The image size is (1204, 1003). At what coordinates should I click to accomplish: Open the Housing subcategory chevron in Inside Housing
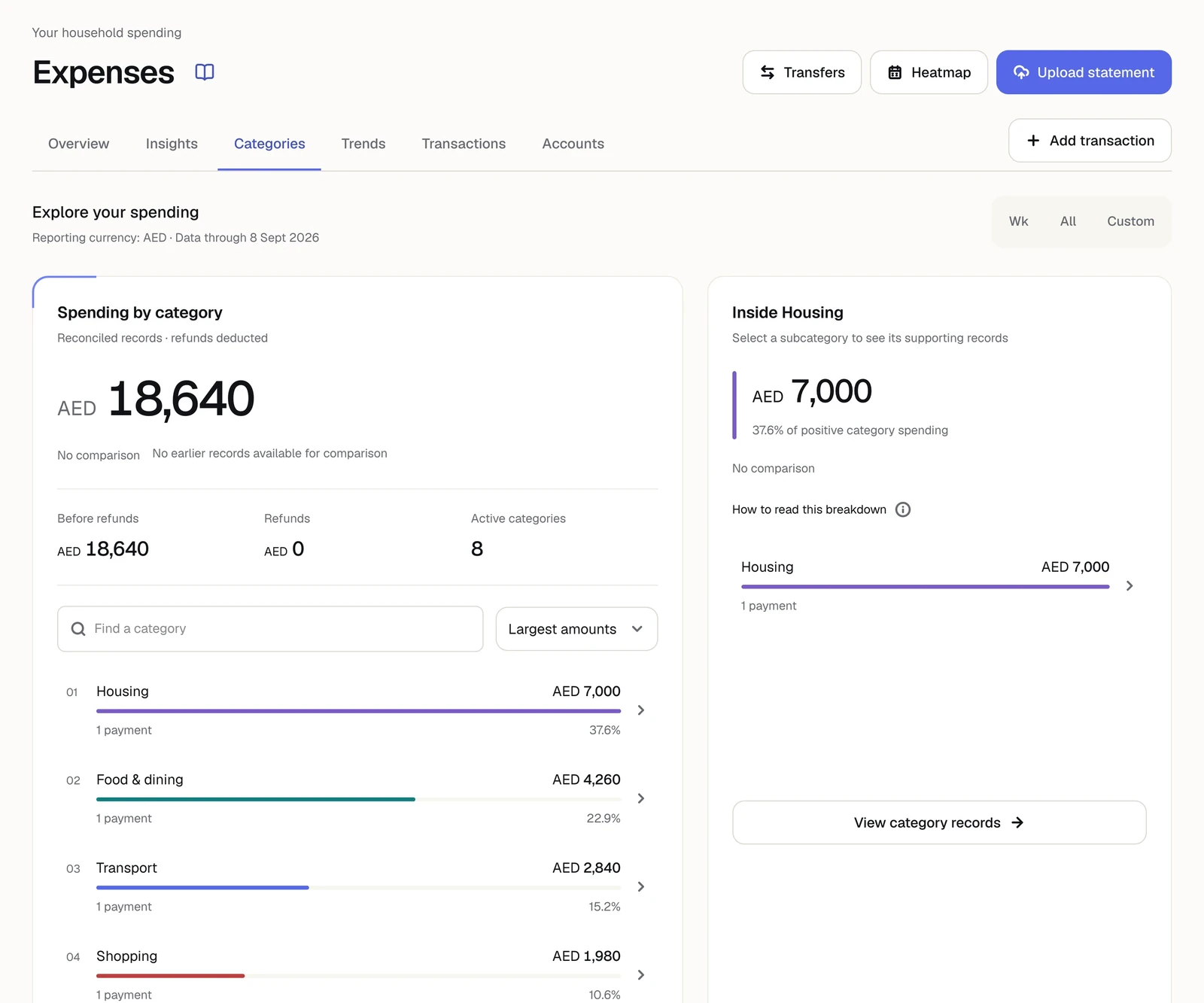tap(1129, 586)
